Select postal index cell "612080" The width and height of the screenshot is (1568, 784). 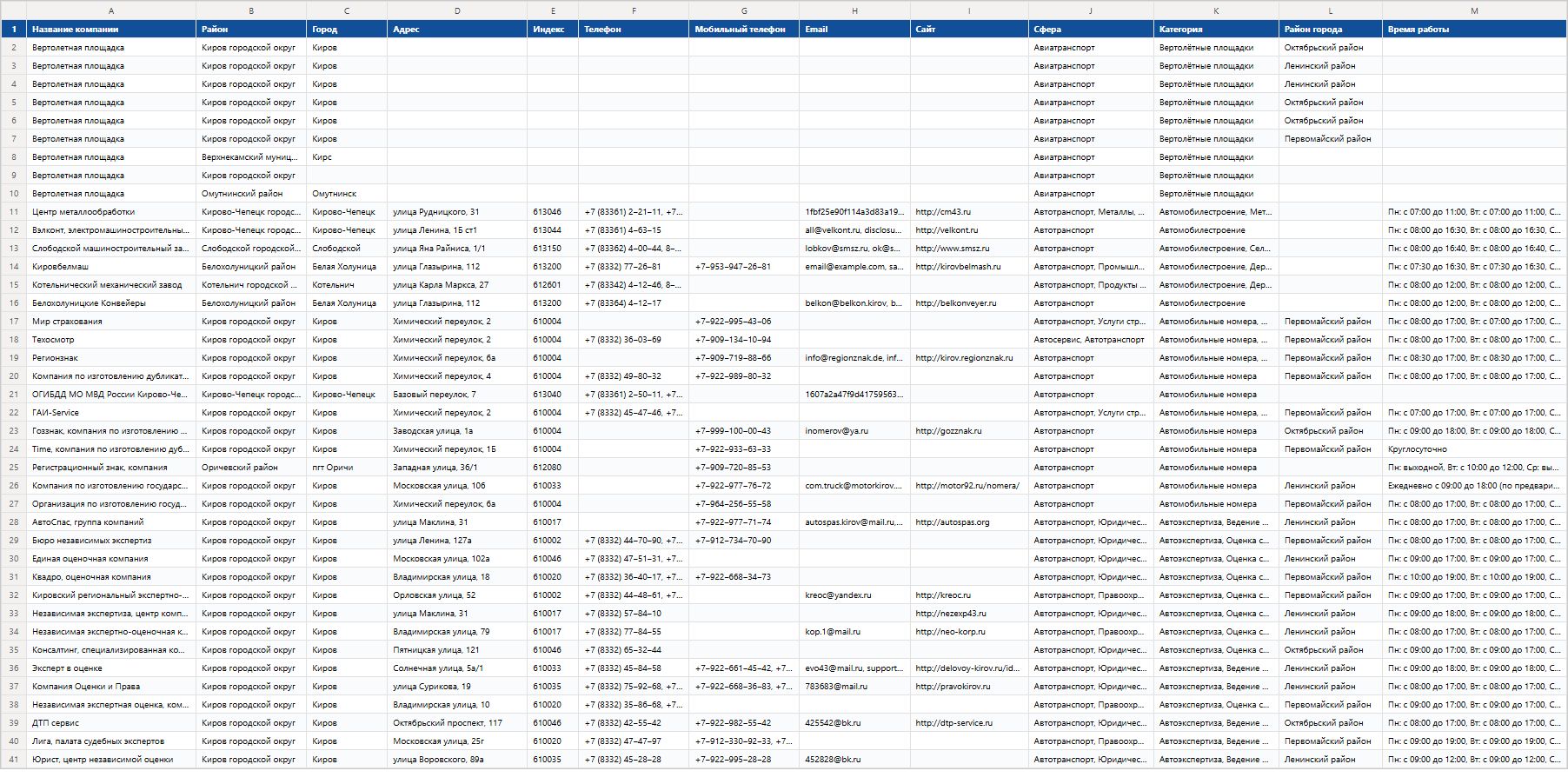point(553,468)
